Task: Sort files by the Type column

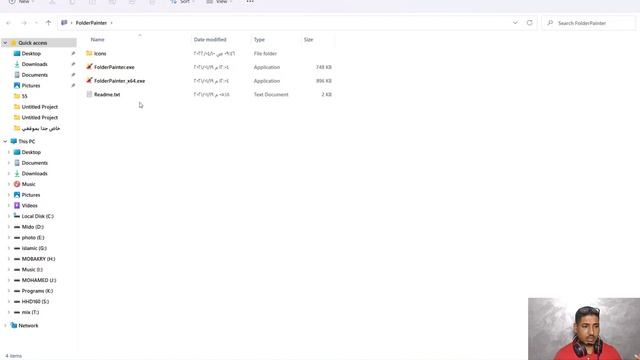Action: [259, 40]
